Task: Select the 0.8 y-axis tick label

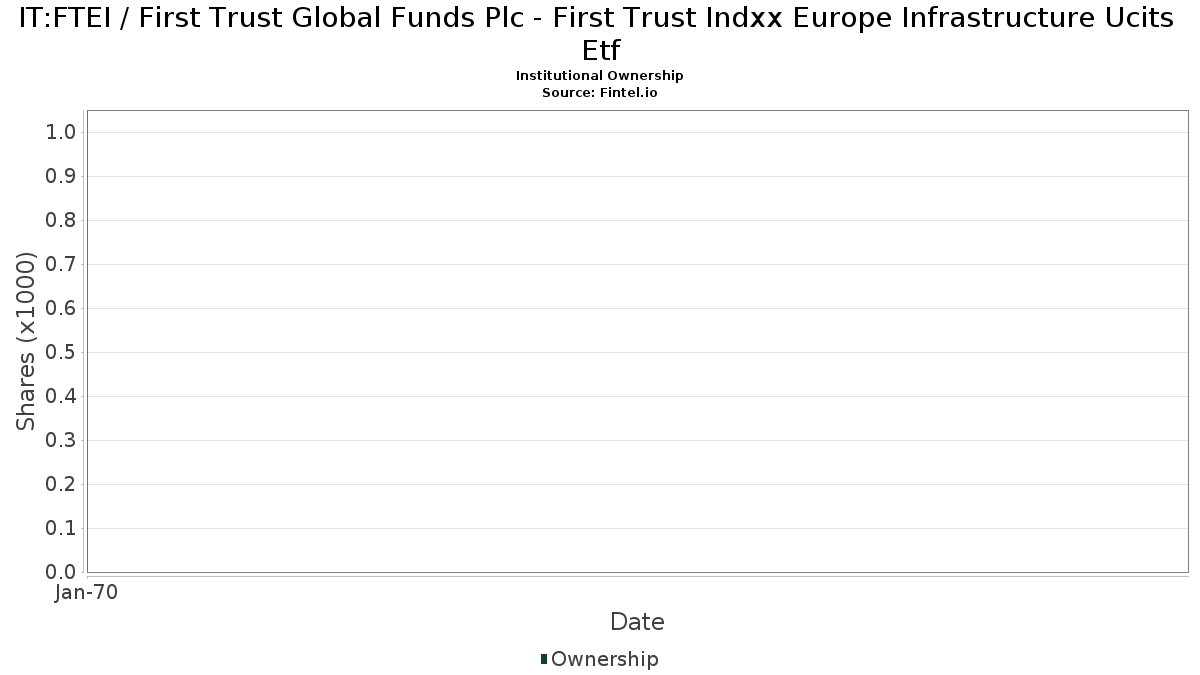Action: (x=62, y=221)
